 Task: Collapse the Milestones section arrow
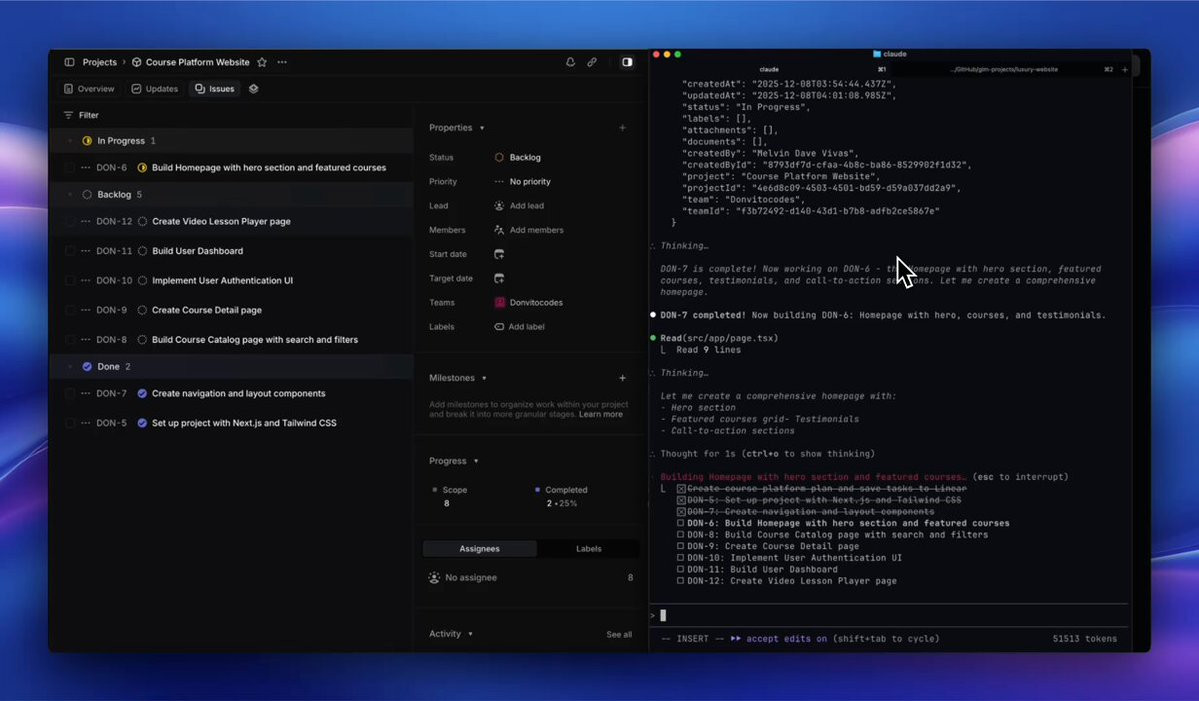click(x=484, y=378)
